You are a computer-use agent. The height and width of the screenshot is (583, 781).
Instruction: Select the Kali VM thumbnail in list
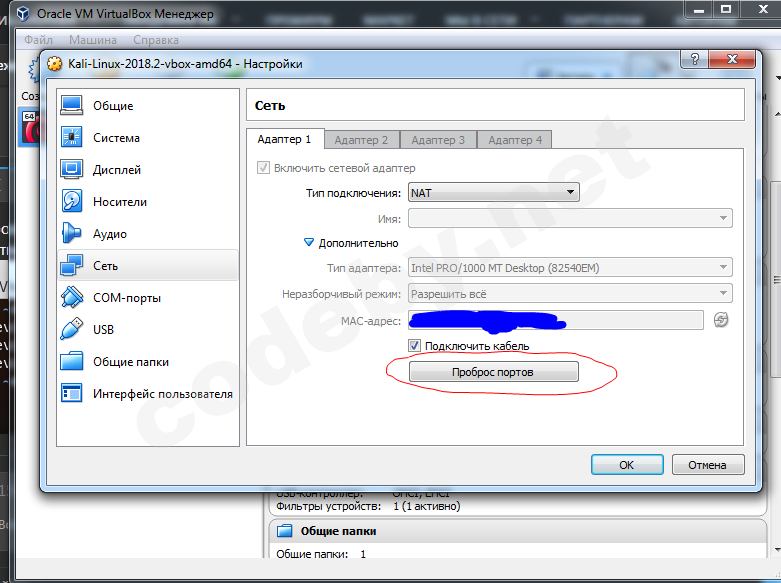pos(29,127)
